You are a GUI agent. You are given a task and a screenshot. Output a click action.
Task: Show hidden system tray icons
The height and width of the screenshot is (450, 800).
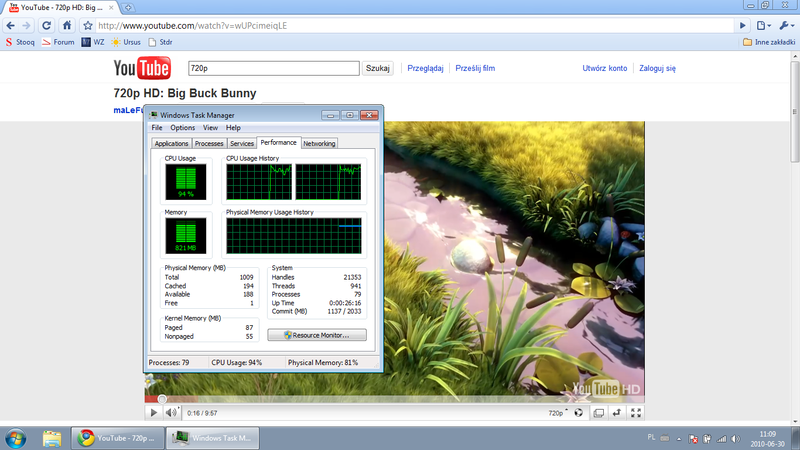click(679, 439)
